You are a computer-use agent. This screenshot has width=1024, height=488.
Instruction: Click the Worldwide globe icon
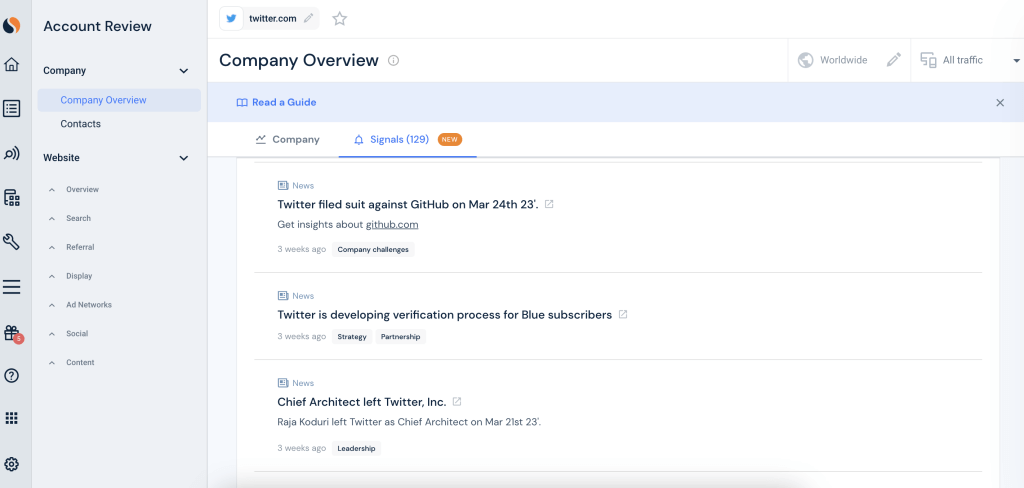pos(805,60)
